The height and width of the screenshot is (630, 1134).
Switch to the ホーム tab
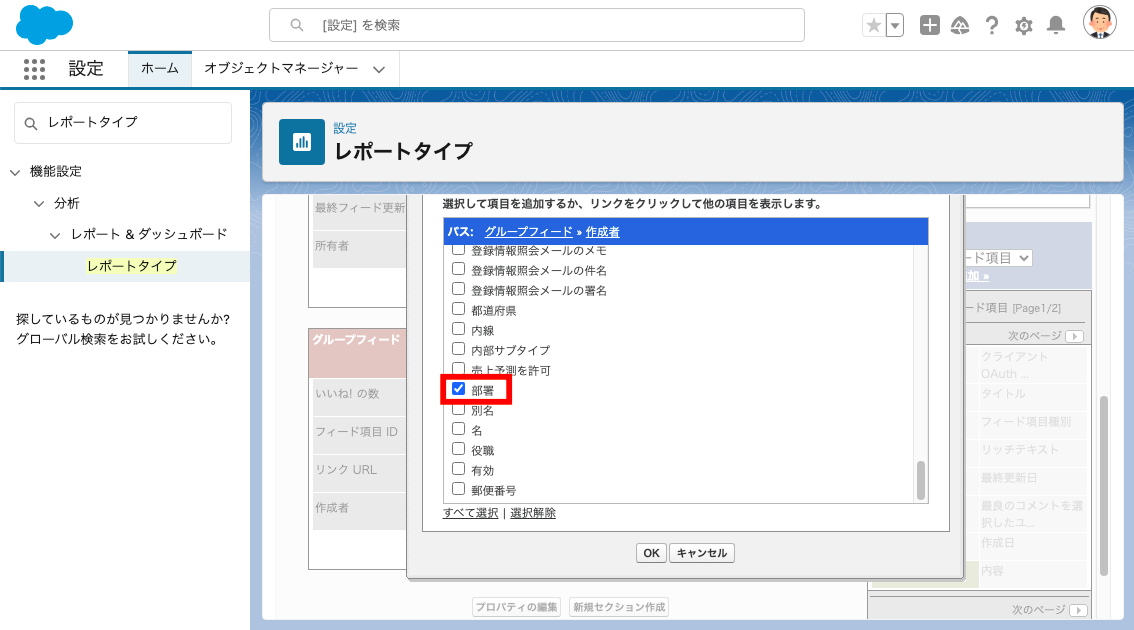point(160,69)
